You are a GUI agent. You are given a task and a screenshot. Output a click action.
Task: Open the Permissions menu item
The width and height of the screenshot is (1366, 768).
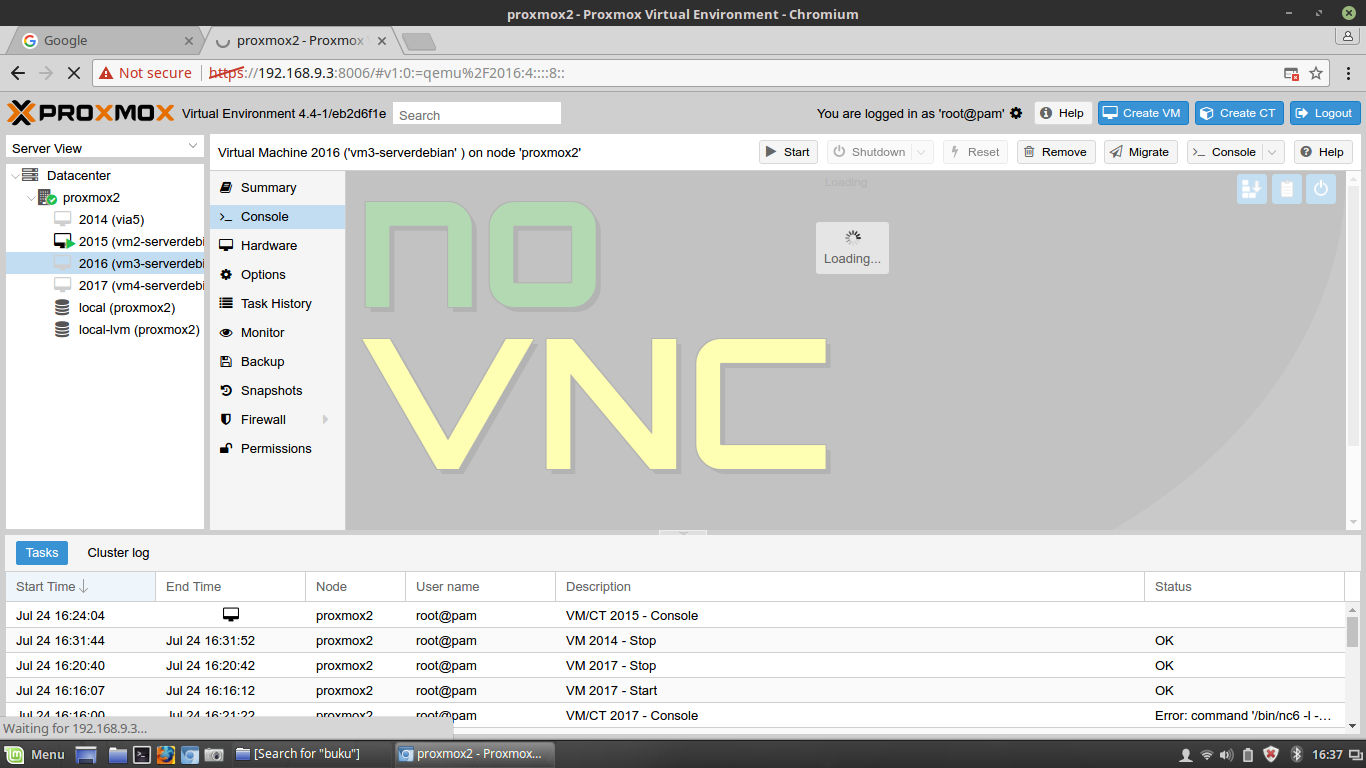tap(277, 449)
